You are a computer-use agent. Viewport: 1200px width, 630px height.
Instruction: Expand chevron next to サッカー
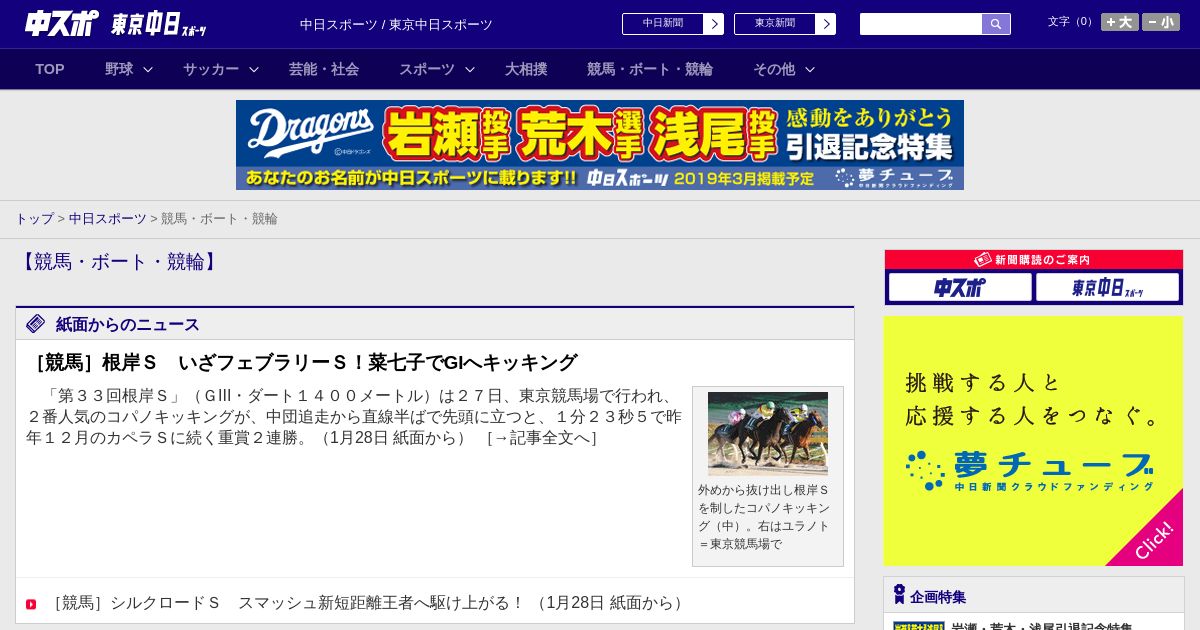click(254, 69)
